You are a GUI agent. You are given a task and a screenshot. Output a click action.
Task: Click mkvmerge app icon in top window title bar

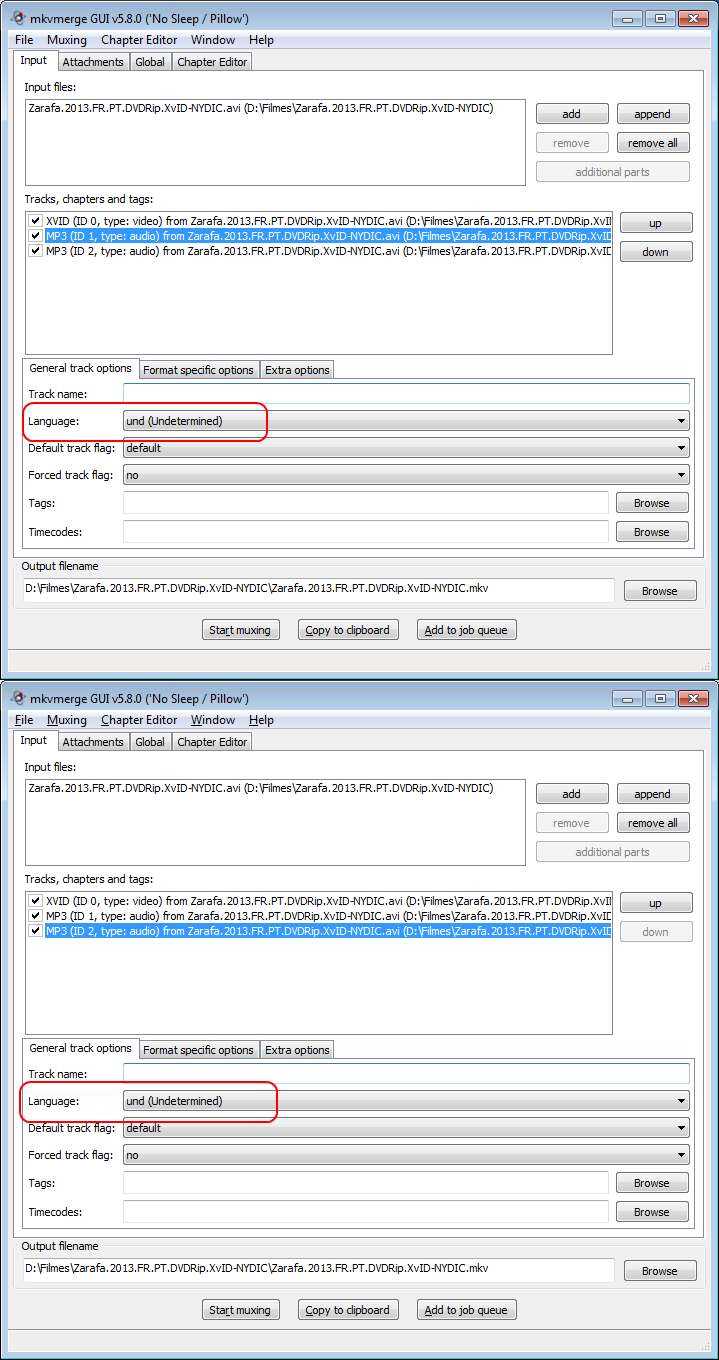[x=17, y=18]
